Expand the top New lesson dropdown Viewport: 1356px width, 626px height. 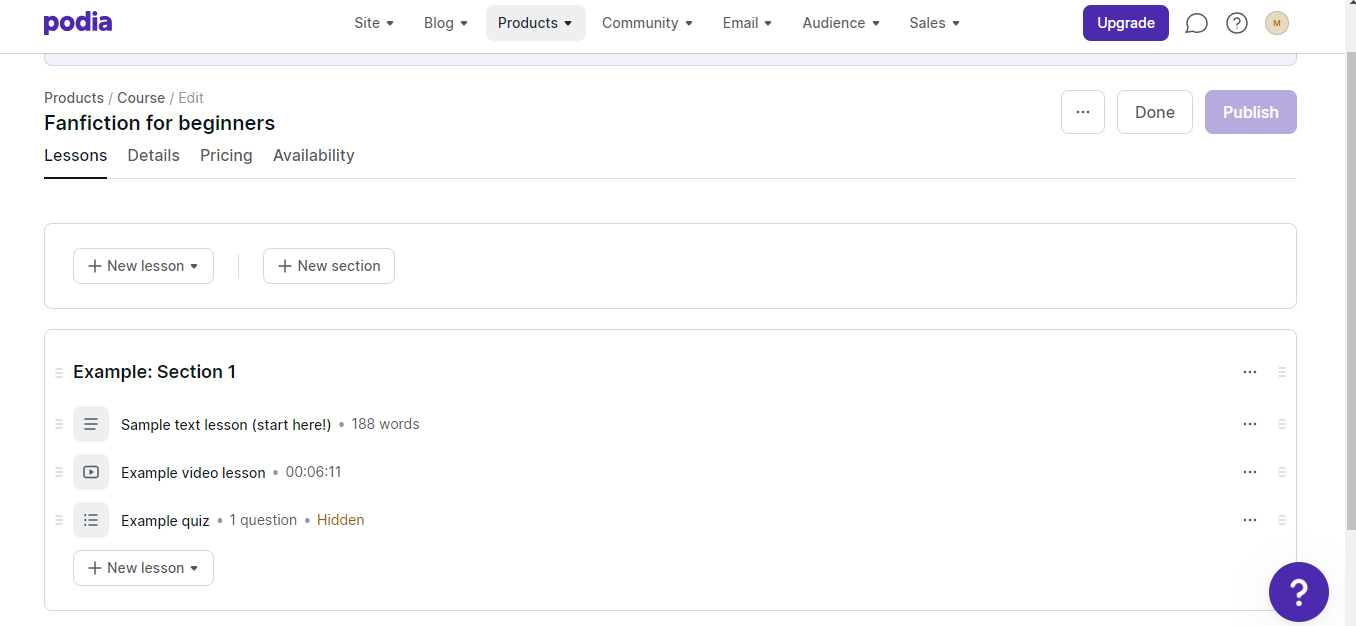click(143, 266)
